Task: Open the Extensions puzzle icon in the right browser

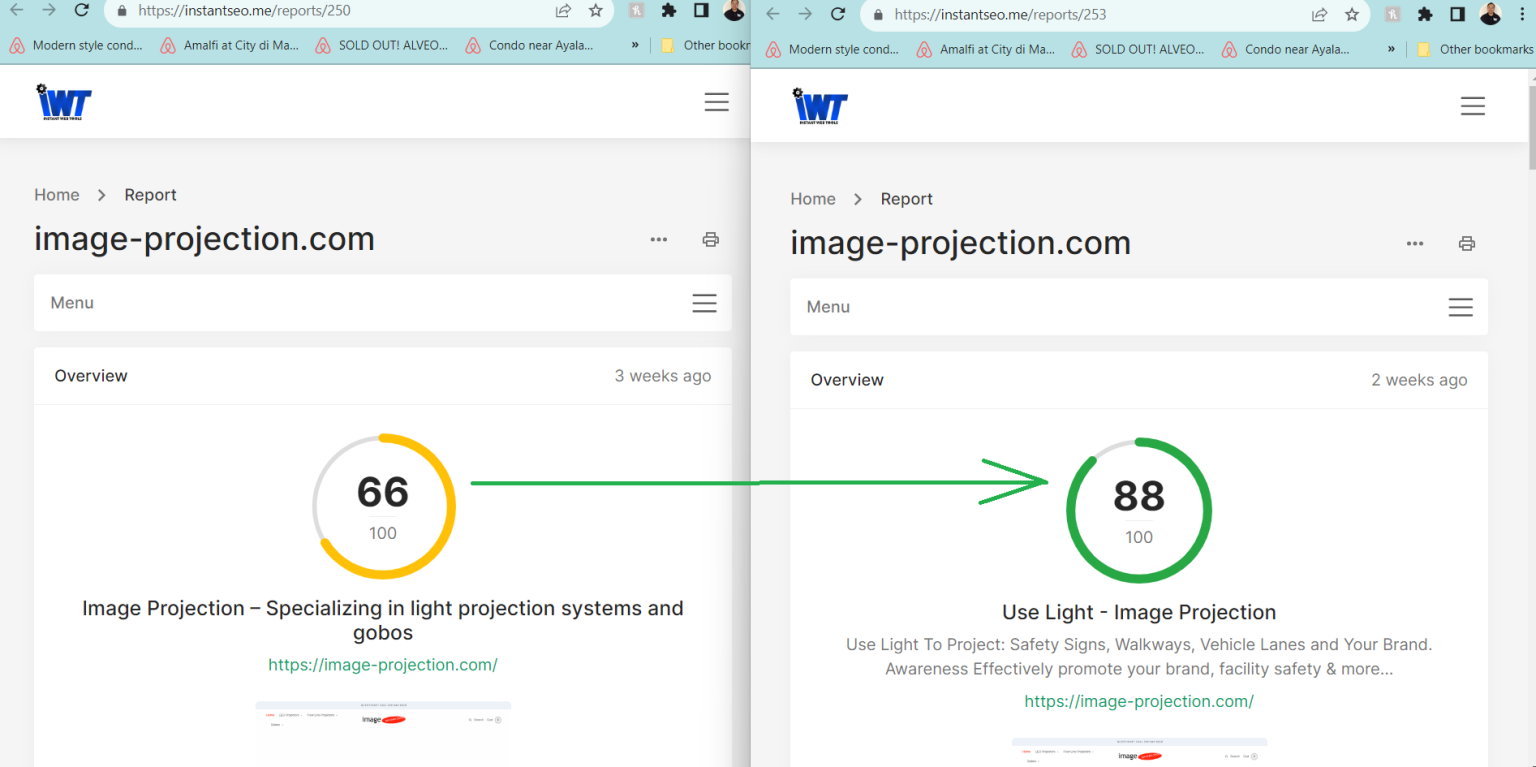Action: (x=1425, y=15)
